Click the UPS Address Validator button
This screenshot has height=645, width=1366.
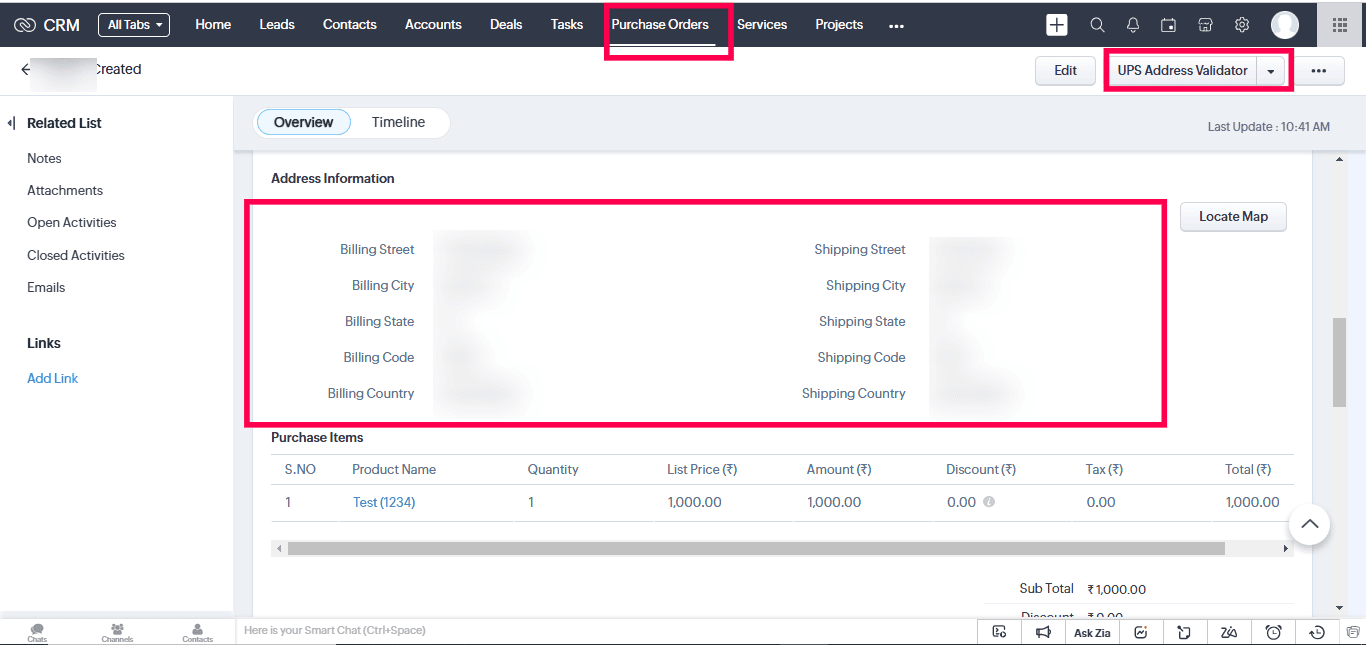click(1182, 70)
